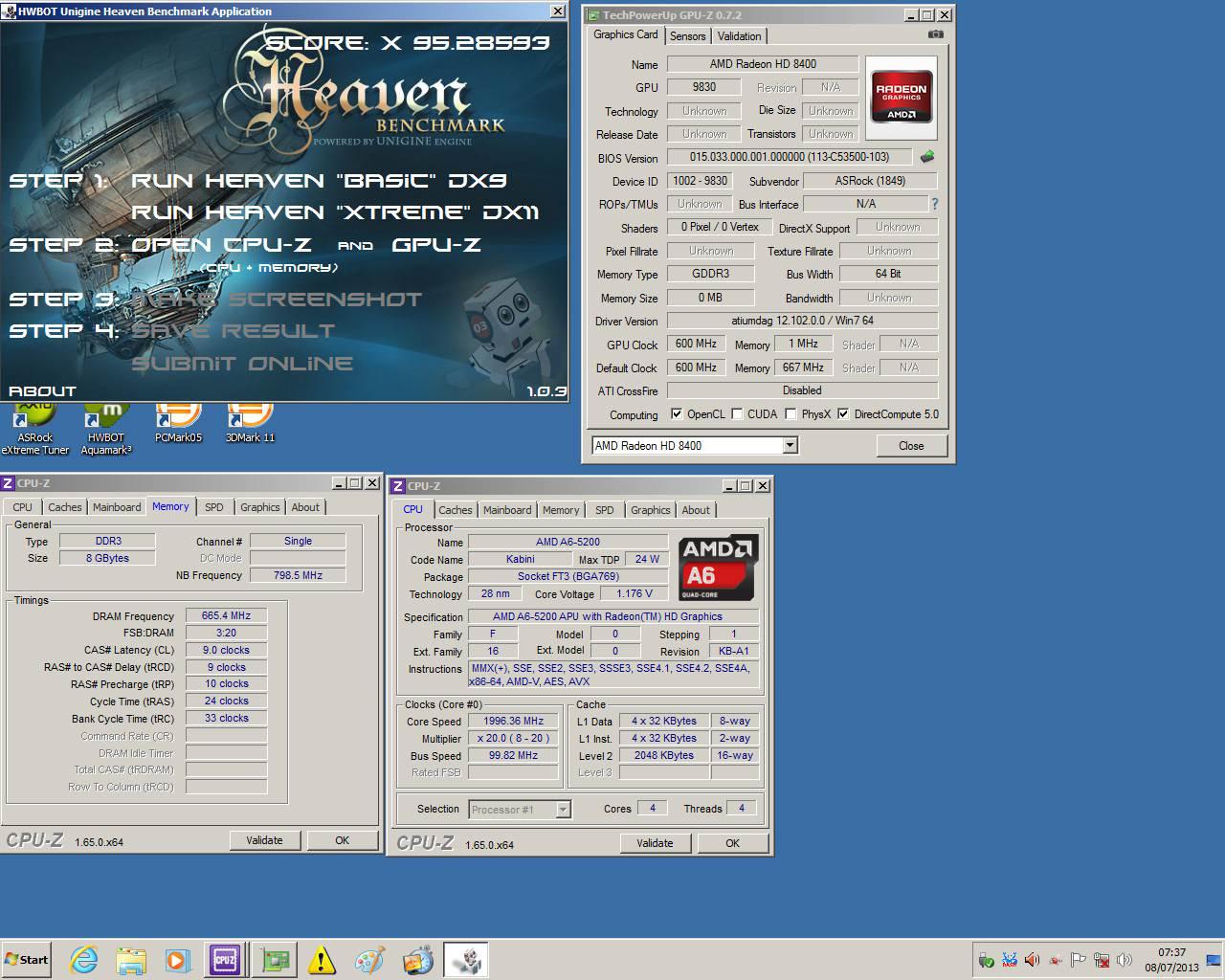The width and height of the screenshot is (1225, 980).
Task: Open the SPD tab in the CPU-Z Memory window
Action: coord(214,507)
